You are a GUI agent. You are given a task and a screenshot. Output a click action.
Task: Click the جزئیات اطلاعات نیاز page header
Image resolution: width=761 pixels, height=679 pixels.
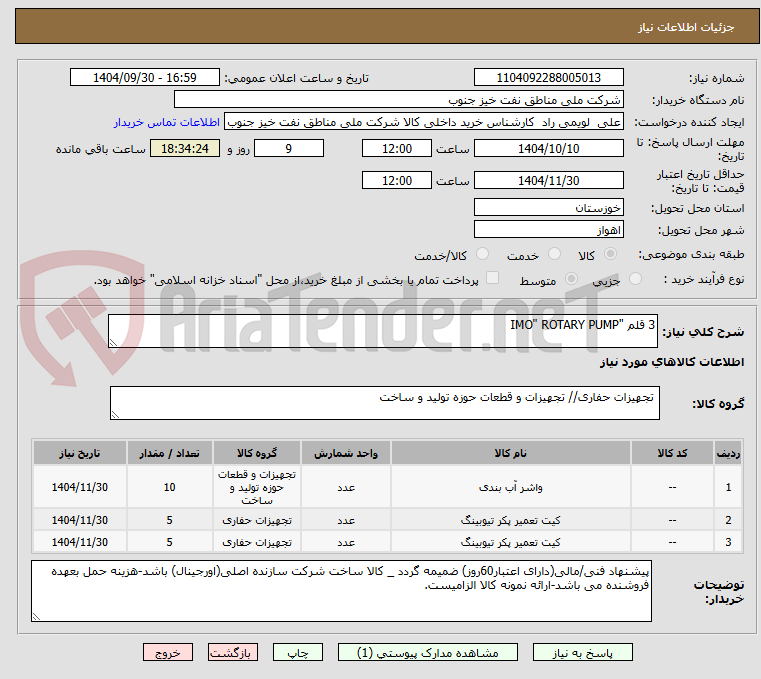pyautogui.click(x=686, y=27)
